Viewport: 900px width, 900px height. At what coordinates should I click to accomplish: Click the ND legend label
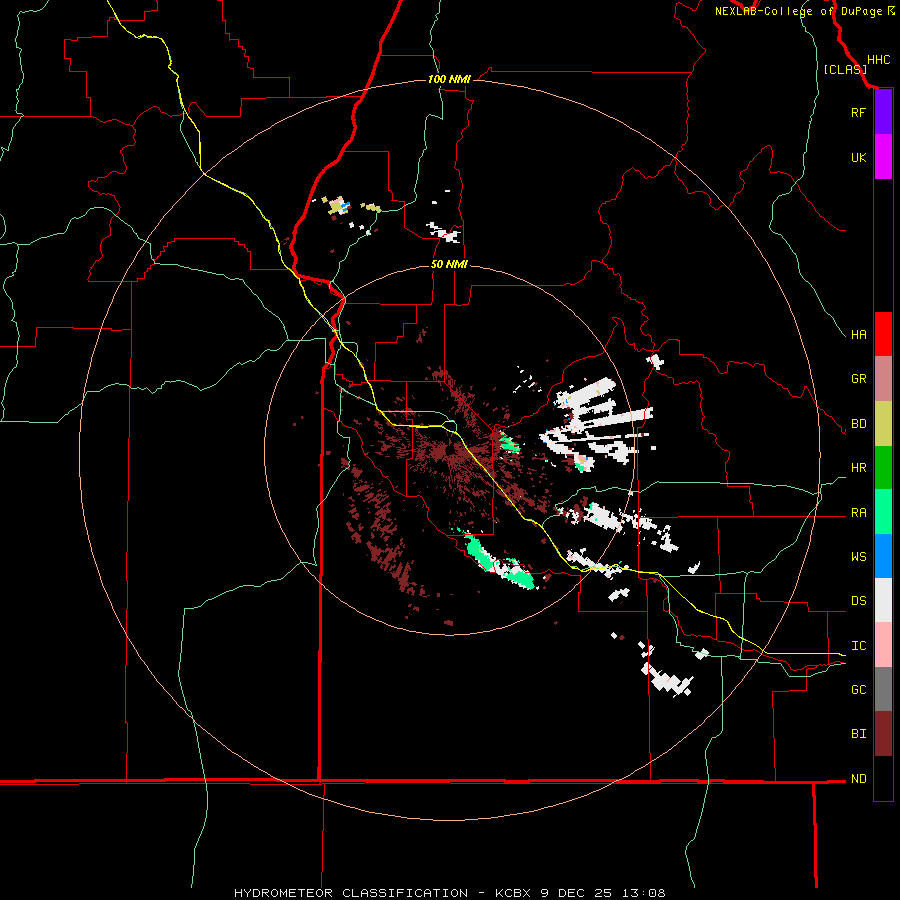pos(858,779)
